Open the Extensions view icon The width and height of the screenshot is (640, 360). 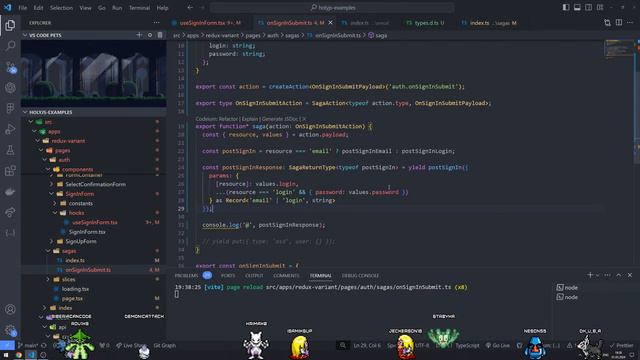click(10, 171)
